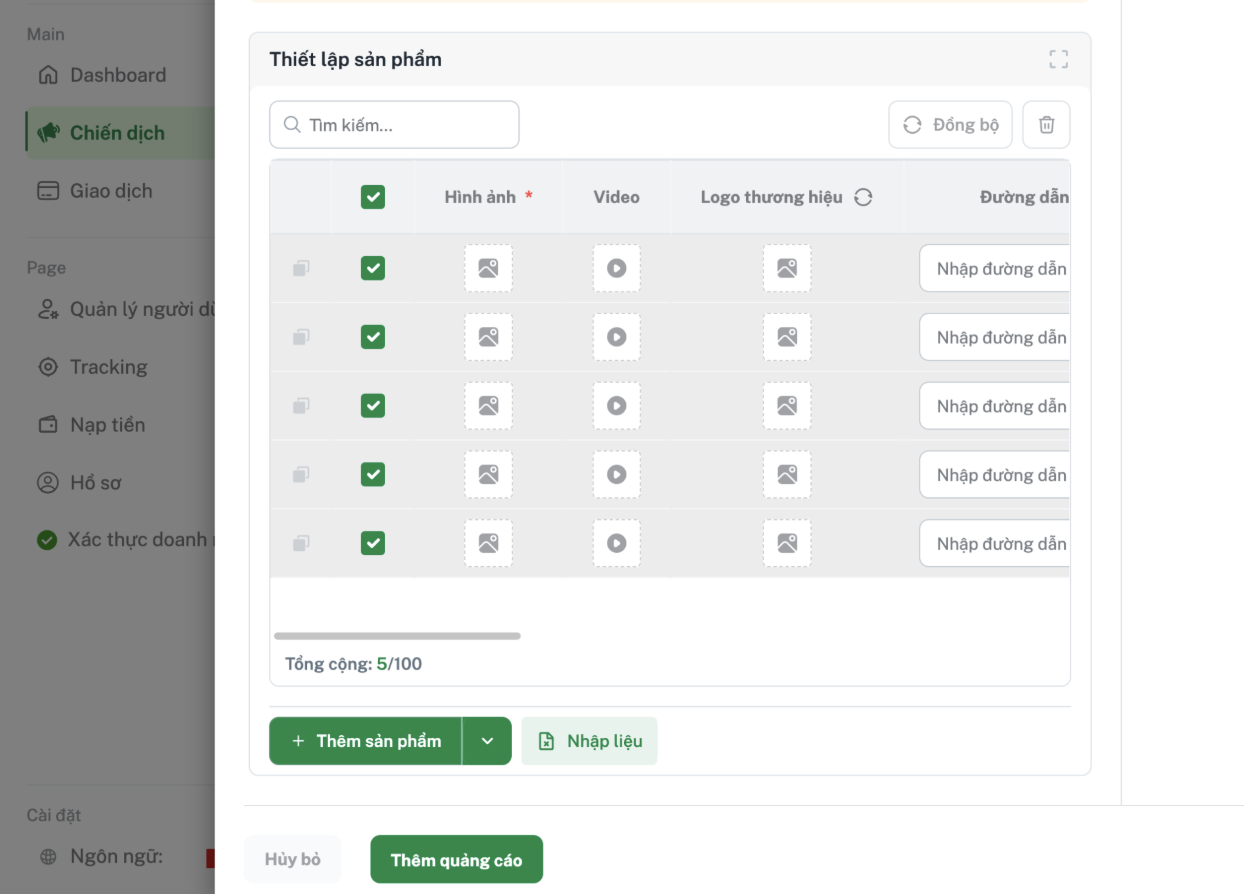The height and width of the screenshot is (894, 1244).
Task: Add video in fifth product row
Action: coord(616,543)
